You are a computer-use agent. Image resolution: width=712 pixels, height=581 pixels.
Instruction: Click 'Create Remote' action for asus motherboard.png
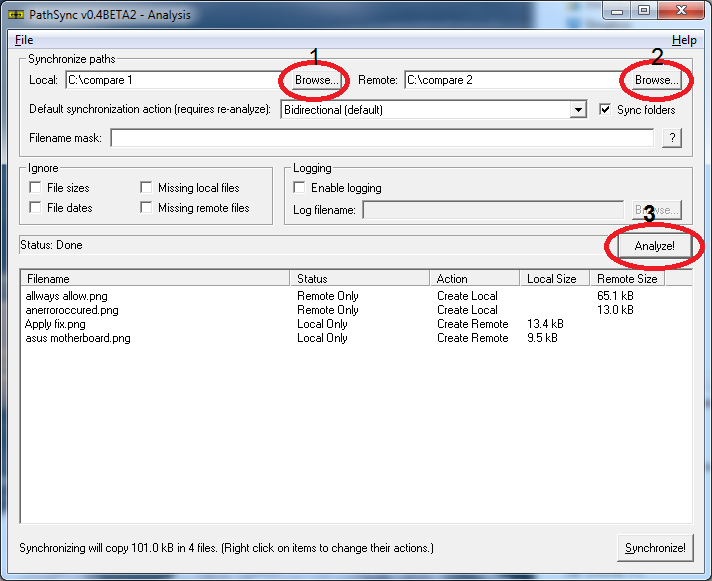(473, 338)
